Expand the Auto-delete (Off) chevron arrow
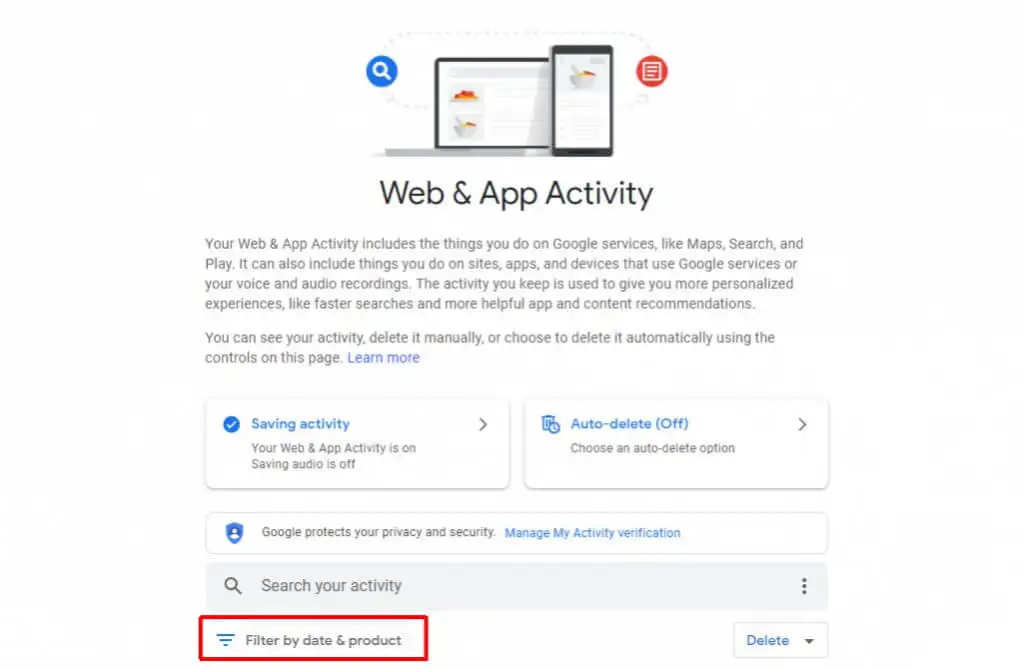The image size is (1024, 670). (803, 424)
